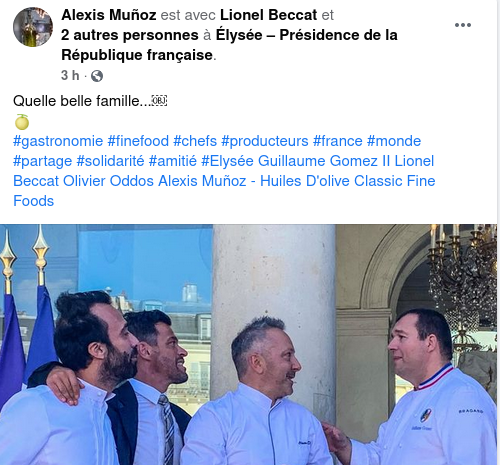Click the melon emoji in the post
This screenshot has height=465, width=500.
pos(22,122)
